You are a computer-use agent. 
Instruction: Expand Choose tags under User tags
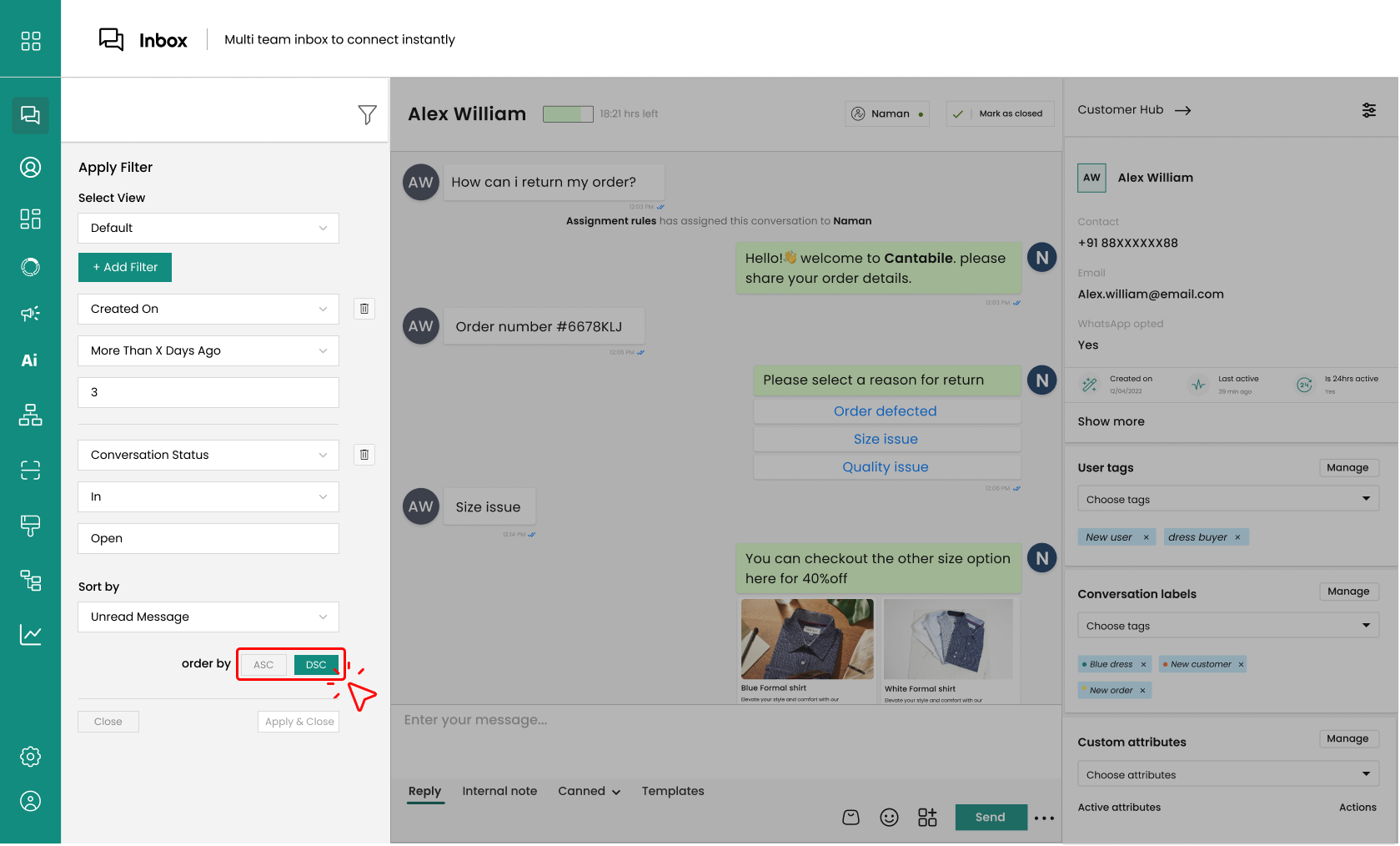[x=1227, y=500]
